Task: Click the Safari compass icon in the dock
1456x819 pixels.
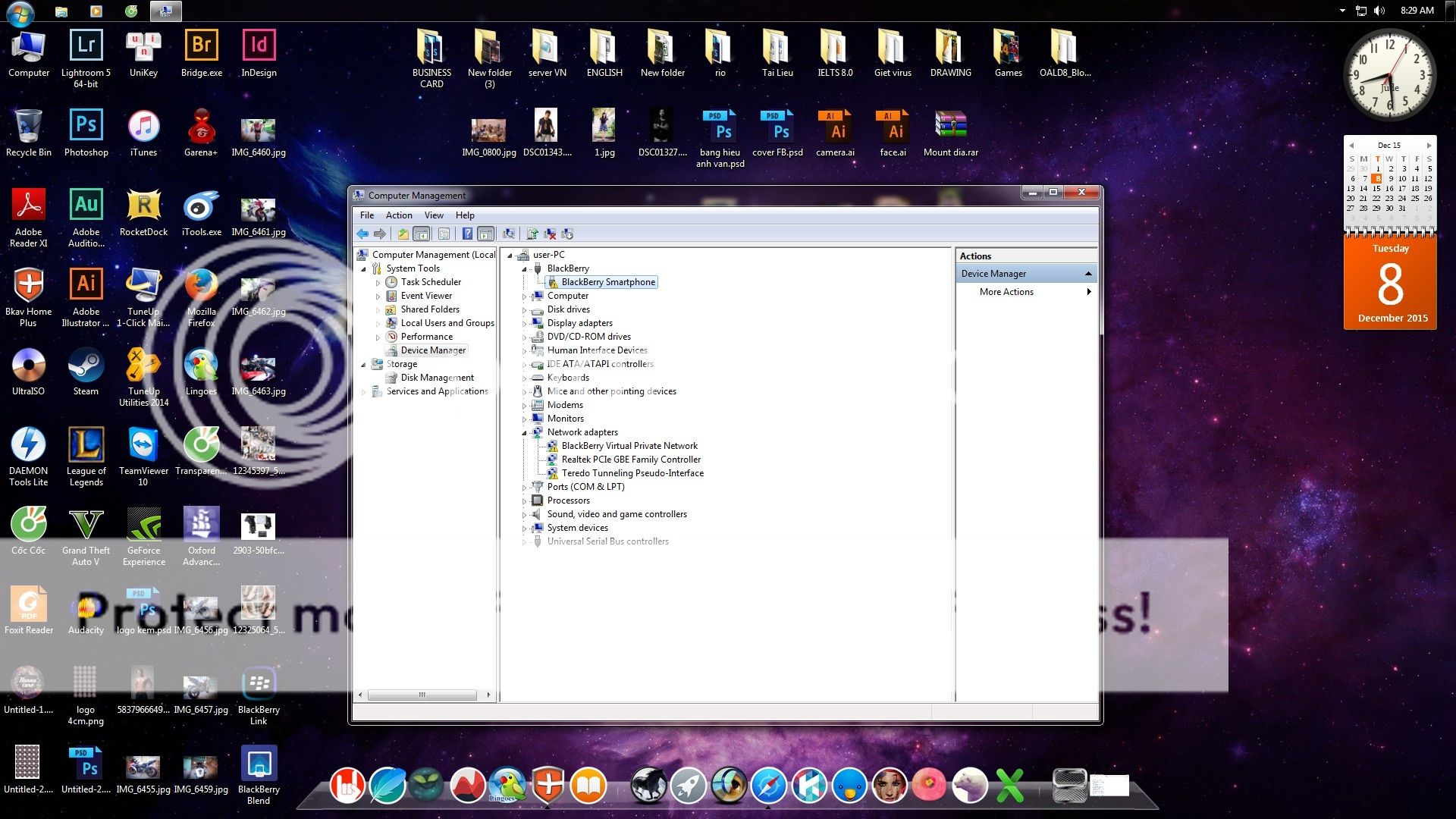Action: coord(768,785)
